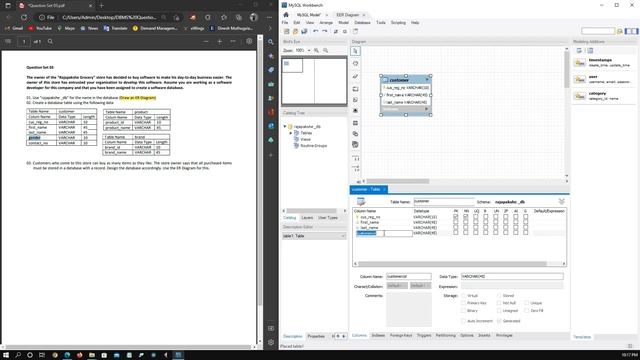Click PDF find magnifier icon
Screen dimensions: 640x360
tap(50, 41)
